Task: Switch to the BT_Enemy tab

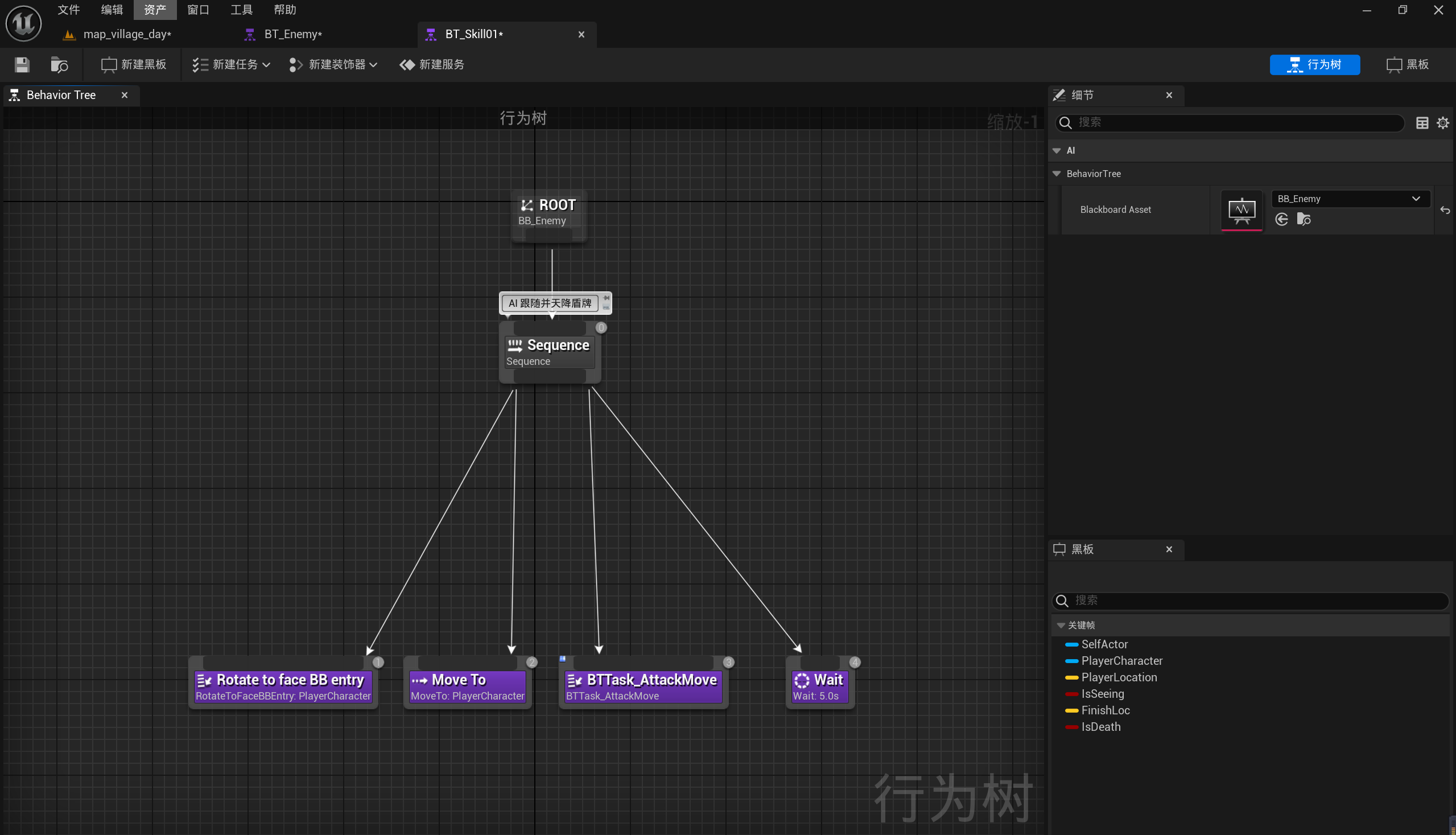Action: pyautogui.click(x=292, y=34)
